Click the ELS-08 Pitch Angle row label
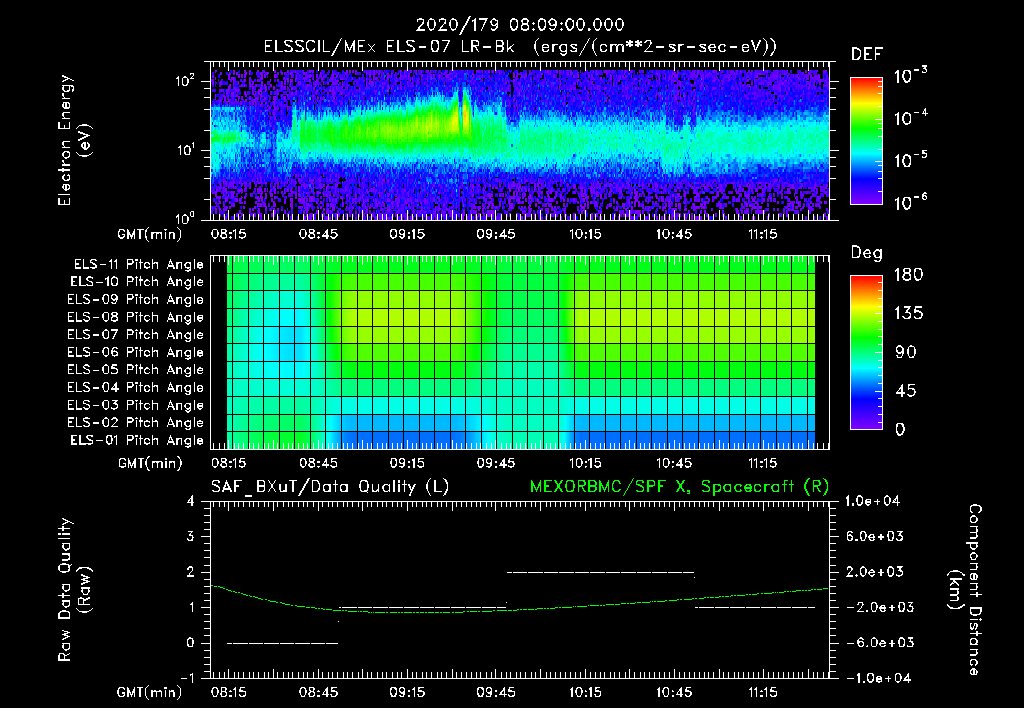 tap(136, 317)
